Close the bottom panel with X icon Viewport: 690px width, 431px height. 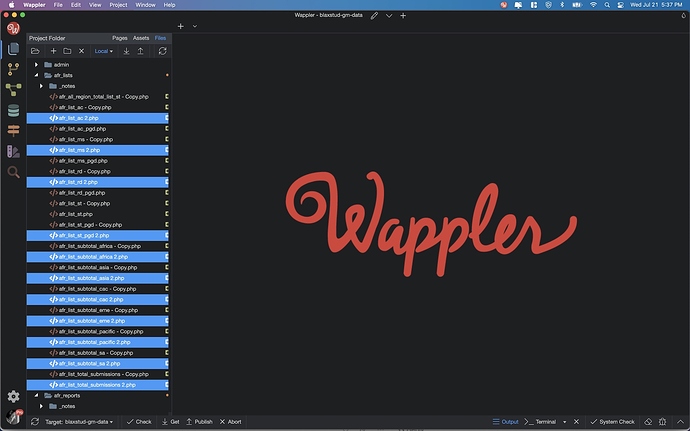coord(576,422)
